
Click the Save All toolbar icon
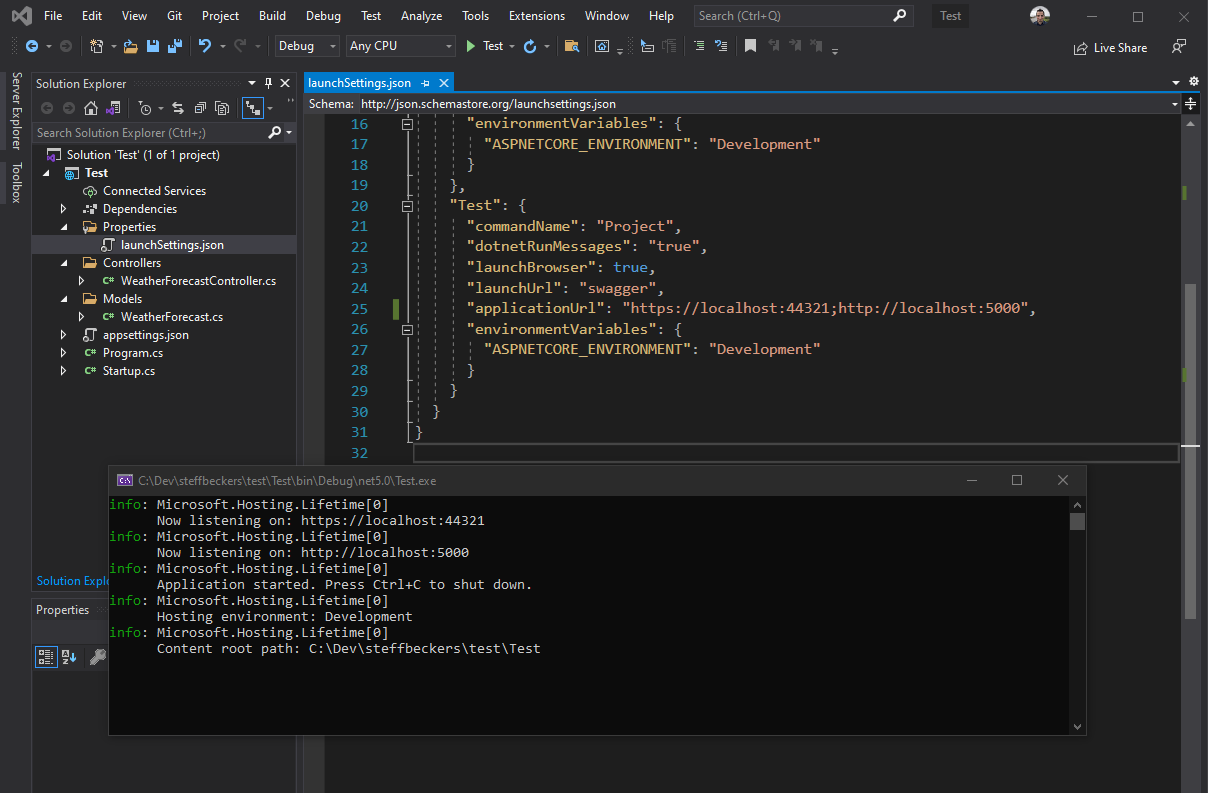(174, 46)
